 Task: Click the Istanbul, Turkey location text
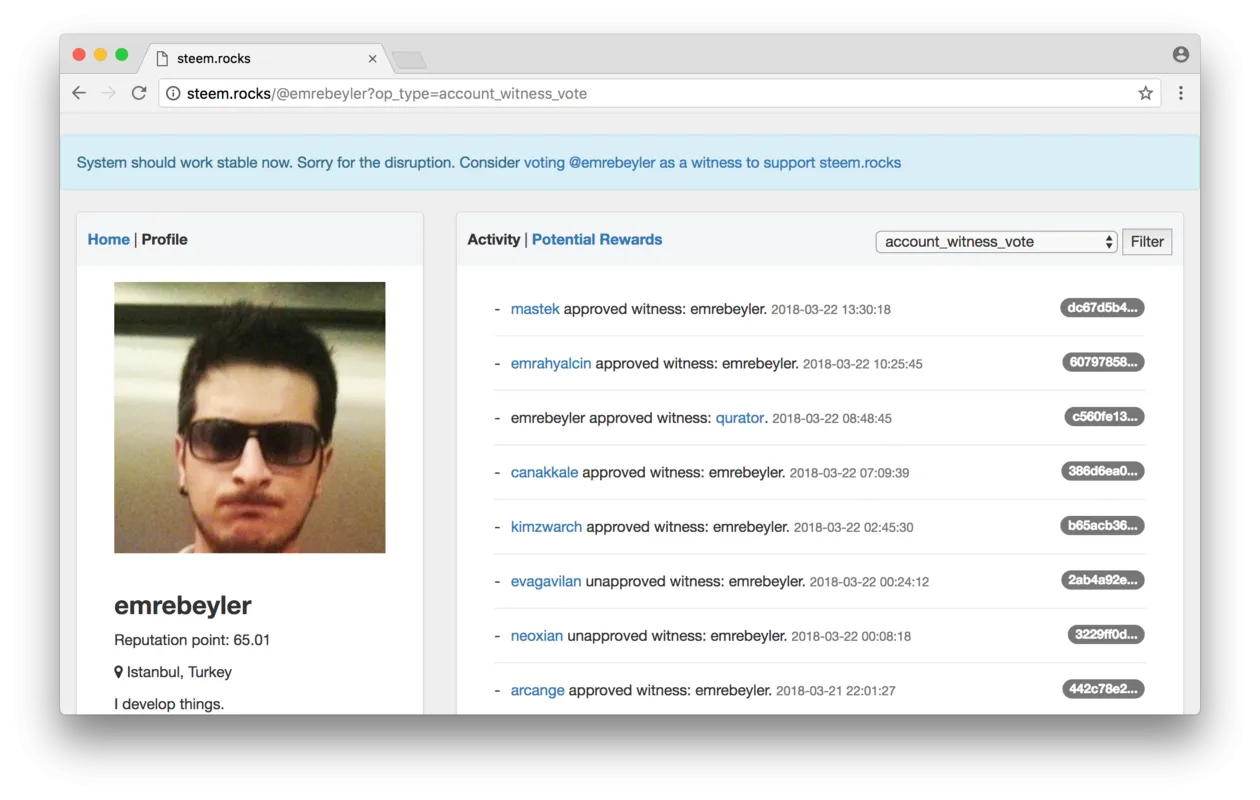pyautogui.click(x=179, y=672)
